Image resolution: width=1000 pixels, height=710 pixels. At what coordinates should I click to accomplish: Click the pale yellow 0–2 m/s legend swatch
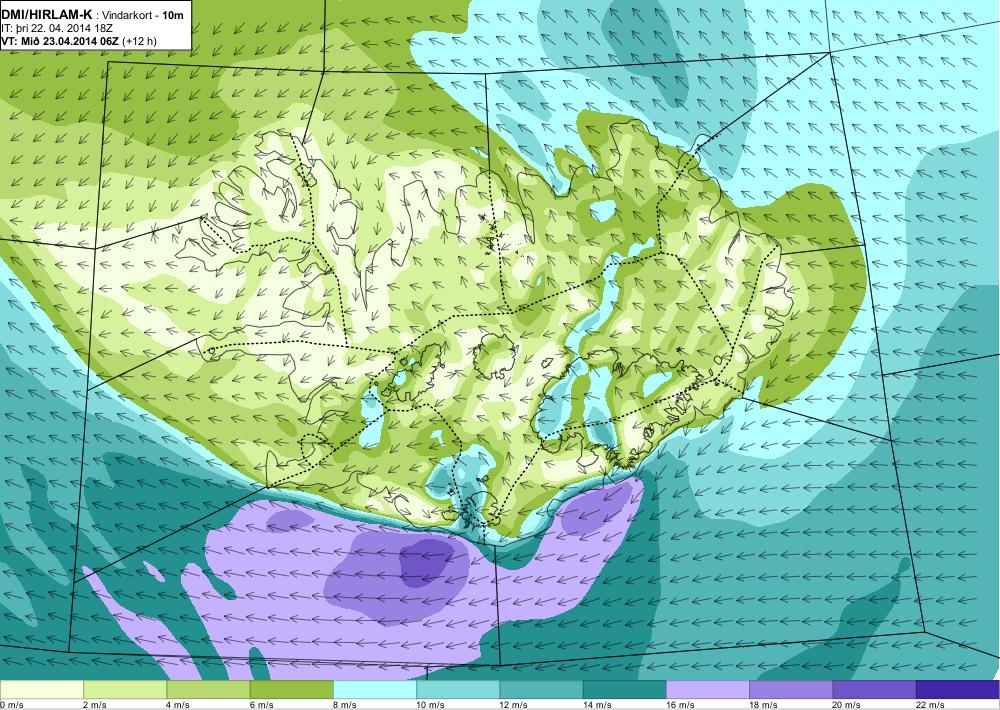click(x=42, y=690)
